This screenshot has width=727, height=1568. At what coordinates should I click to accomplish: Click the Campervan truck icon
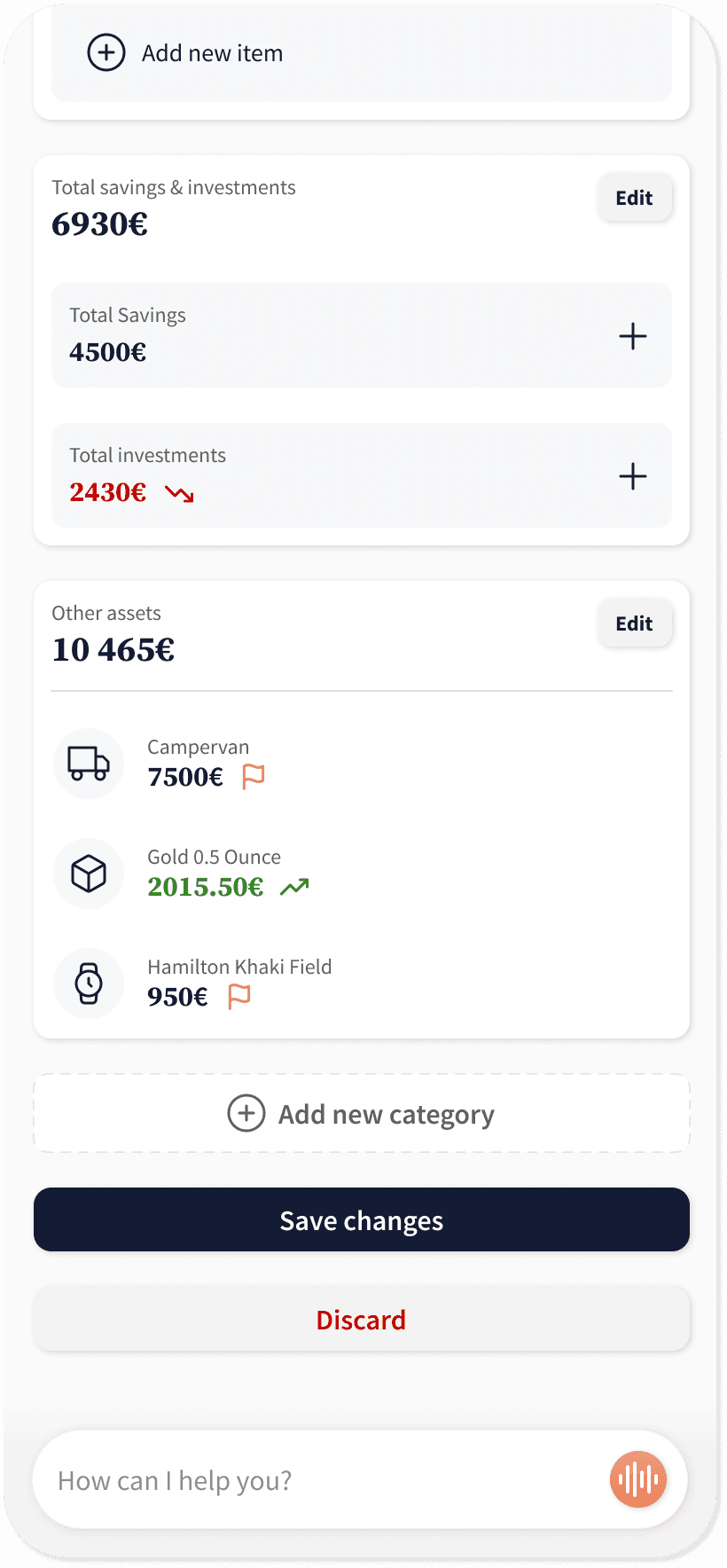point(89,764)
